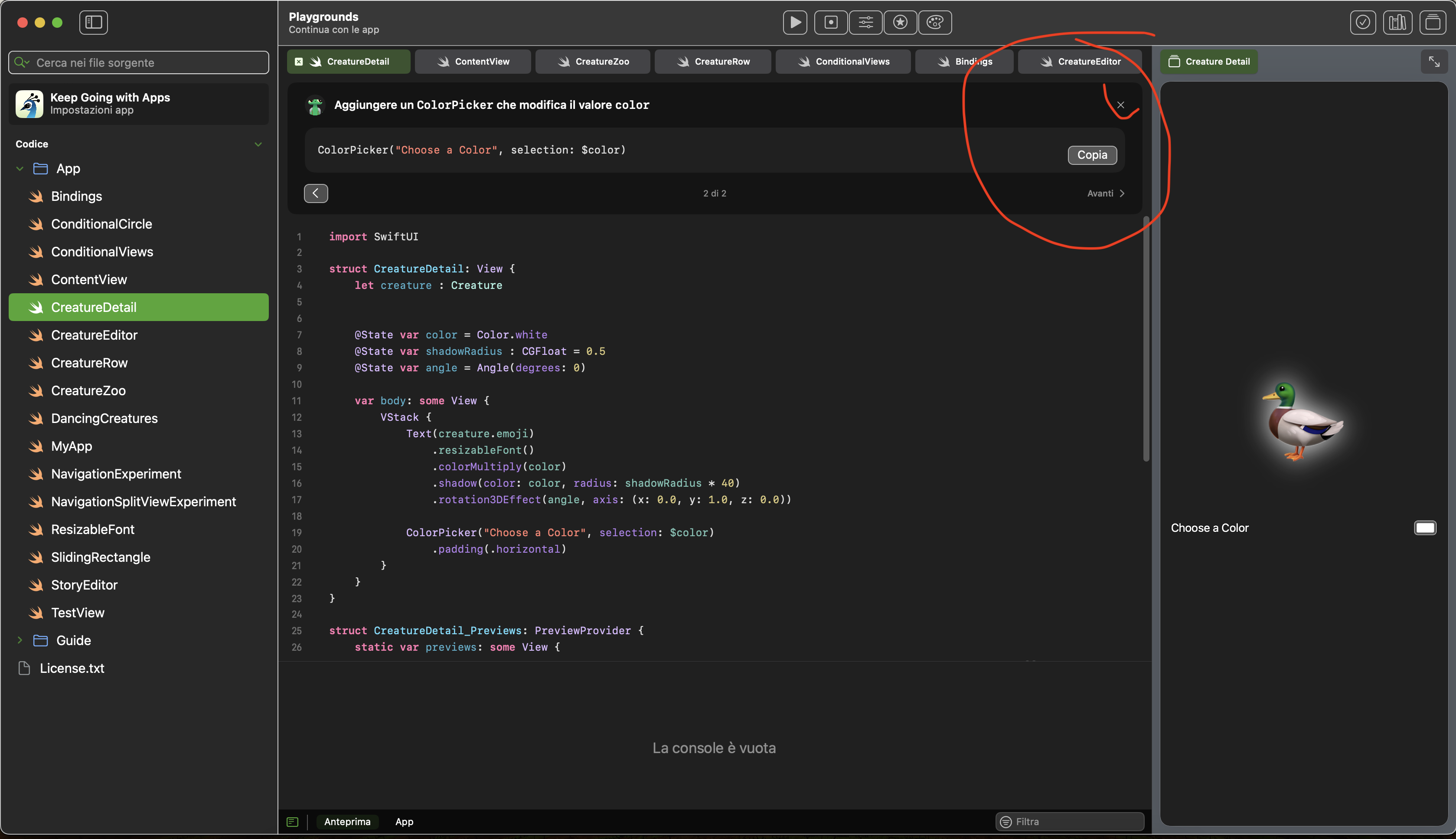Click the checkmark circle icon
This screenshot has height=839, width=1456.
[1363, 23]
